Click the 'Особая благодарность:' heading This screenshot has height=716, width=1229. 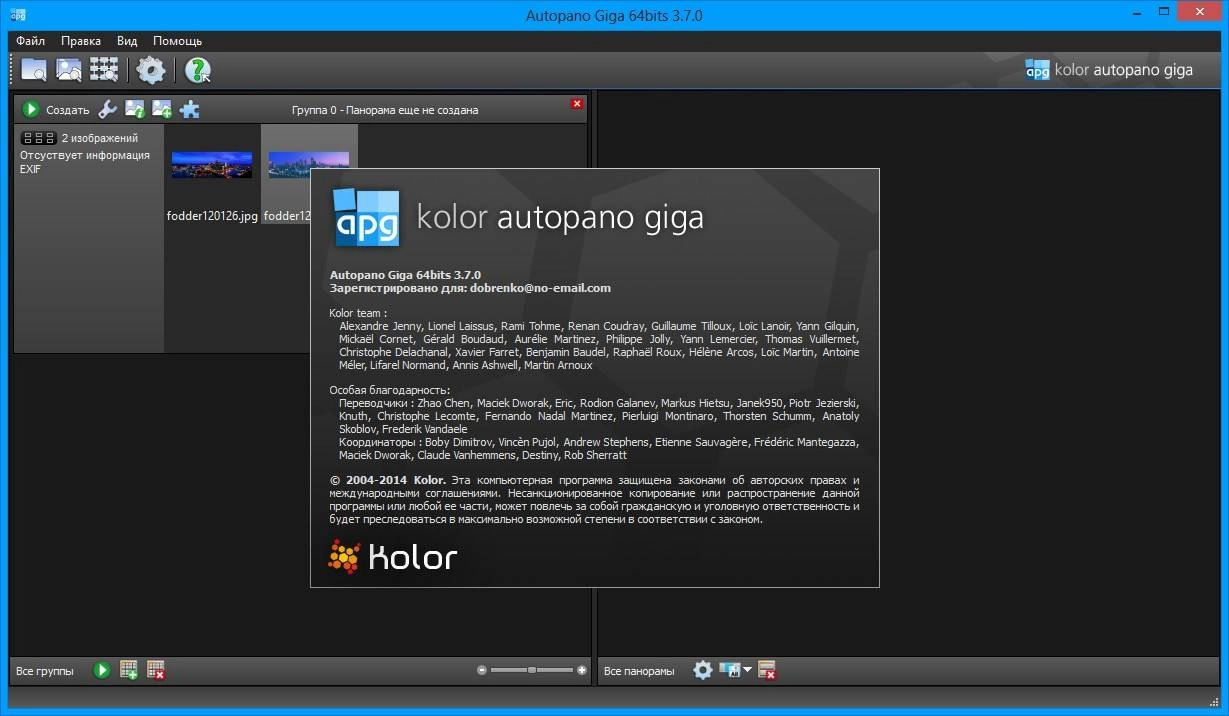390,390
